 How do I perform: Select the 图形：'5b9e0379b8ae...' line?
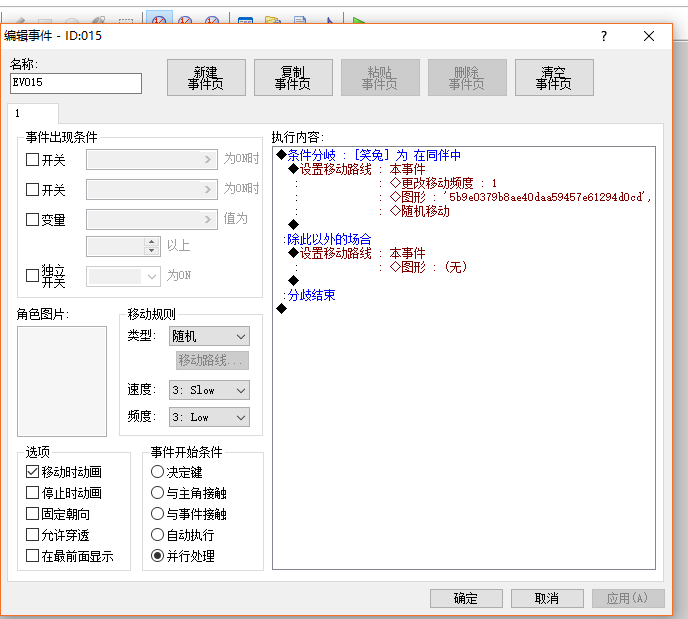coord(520,197)
